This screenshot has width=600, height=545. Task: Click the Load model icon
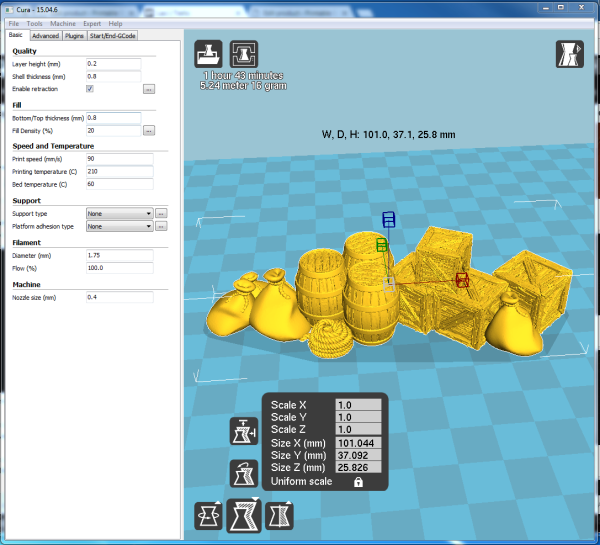pyautogui.click(x=208, y=54)
